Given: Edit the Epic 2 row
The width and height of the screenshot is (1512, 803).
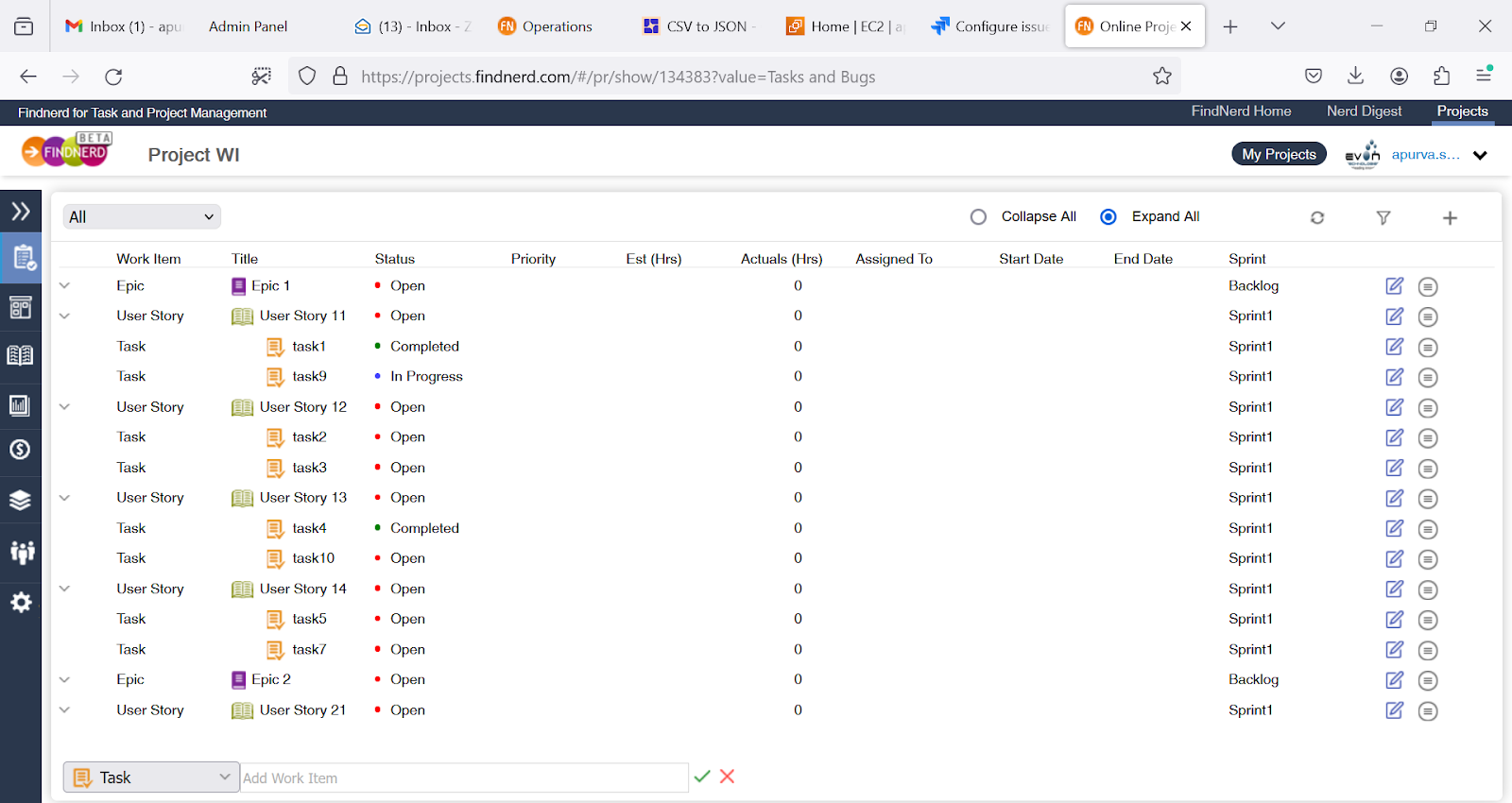Looking at the screenshot, I should [1395, 680].
